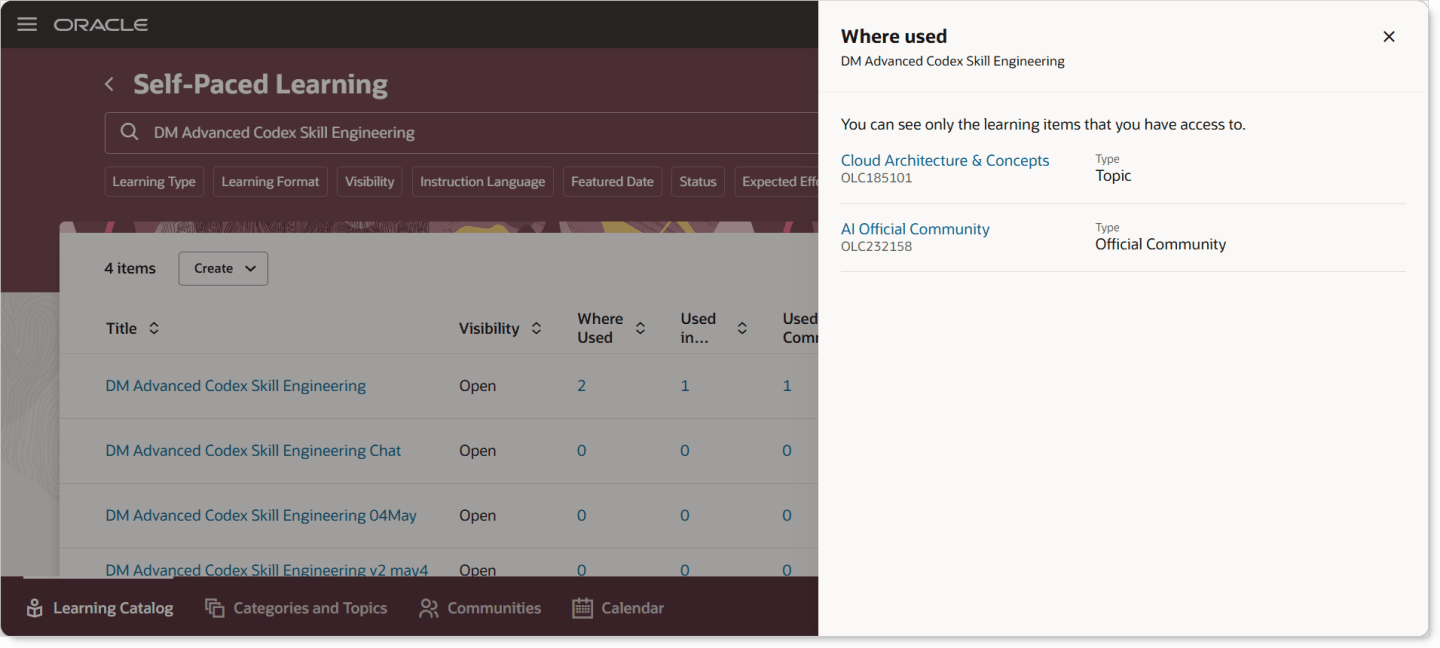Screen dimensions: 1440x648
Task: Open the hamburger navigation menu
Action: [x=27, y=24]
